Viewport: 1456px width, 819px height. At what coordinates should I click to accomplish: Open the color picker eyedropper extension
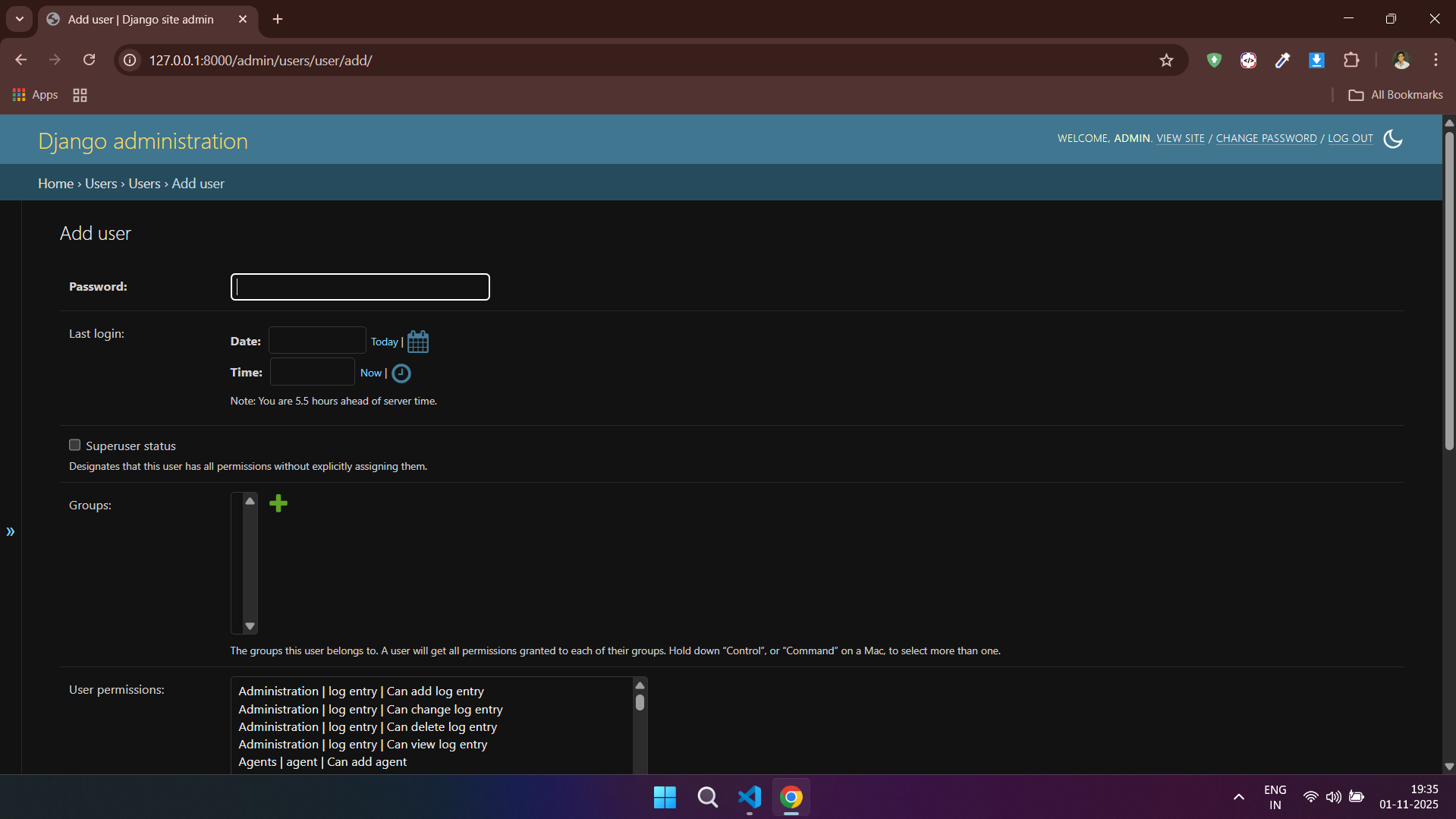click(1282, 60)
